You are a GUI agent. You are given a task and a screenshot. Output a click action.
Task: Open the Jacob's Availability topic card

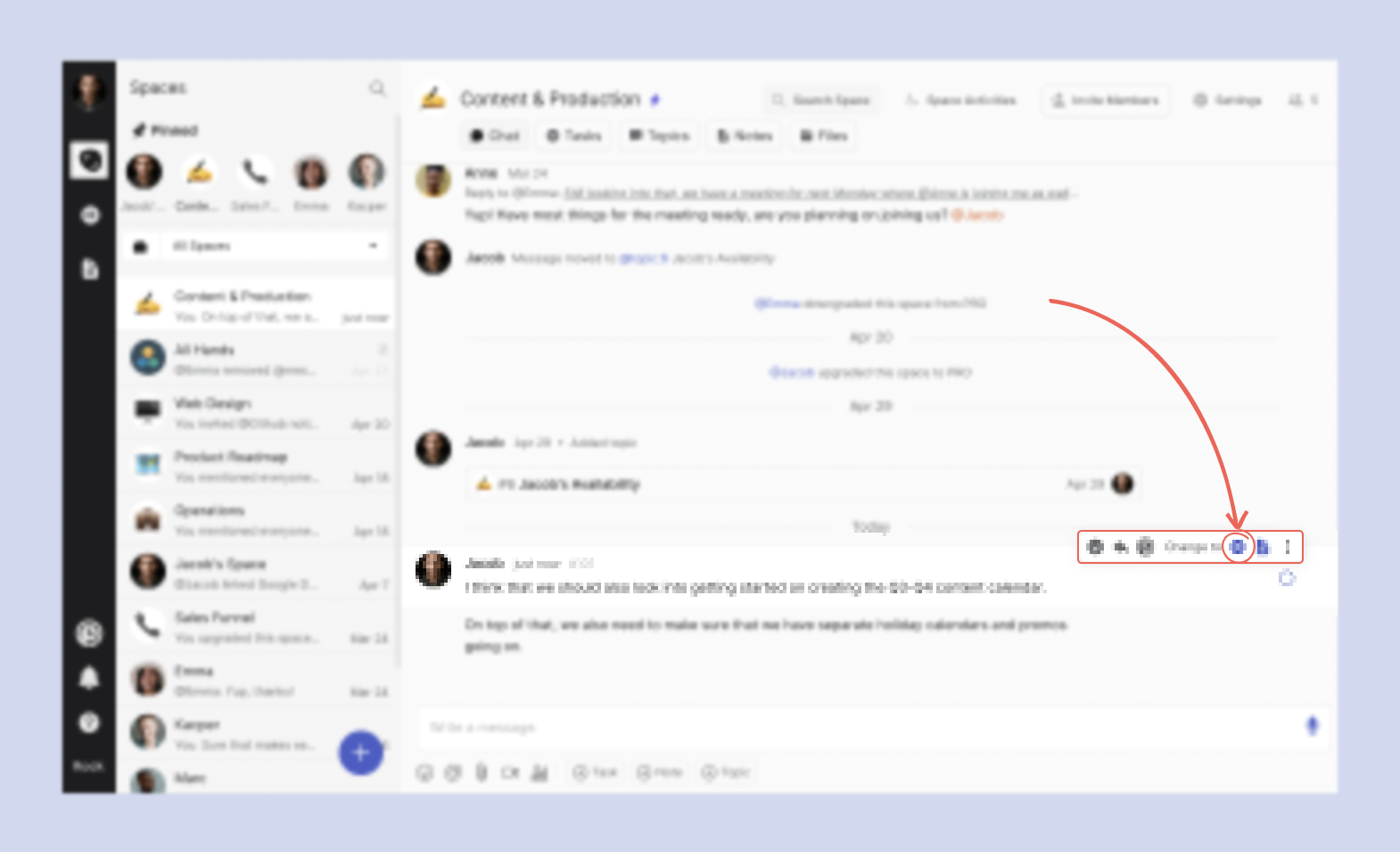[x=804, y=484]
